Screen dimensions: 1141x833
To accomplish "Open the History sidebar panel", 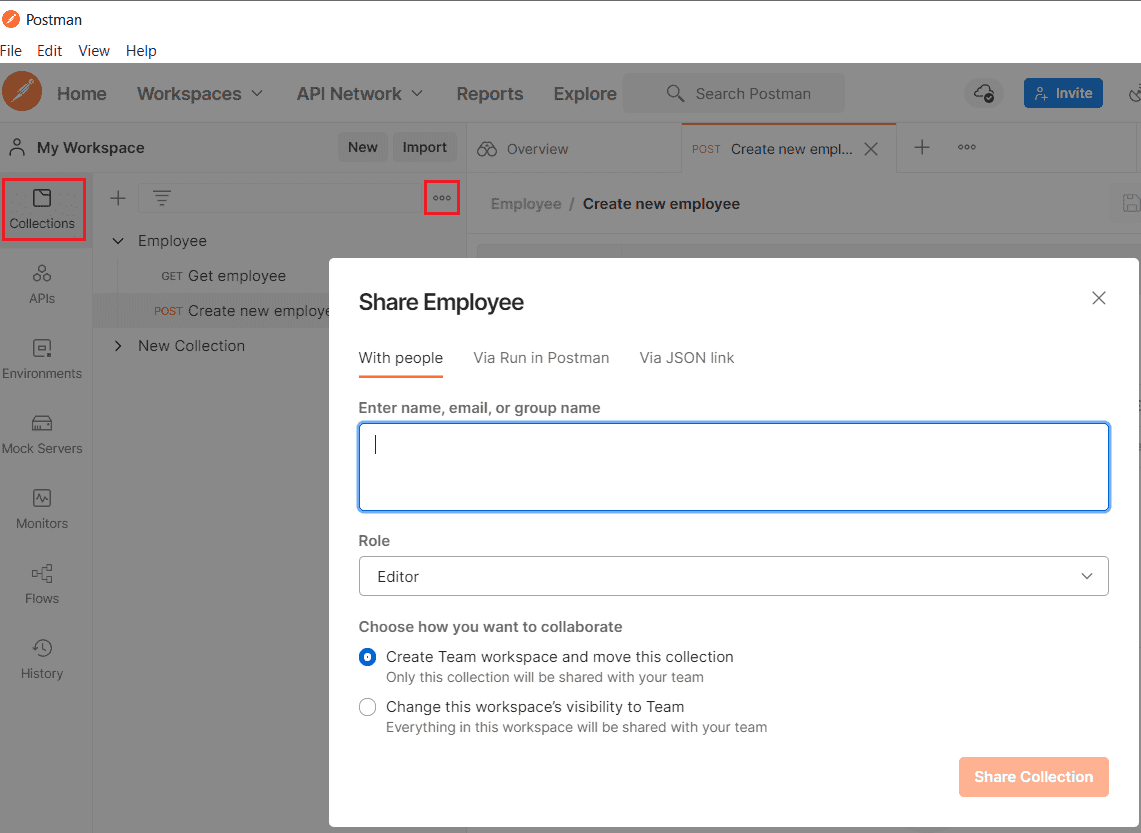I will pos(42,659).
